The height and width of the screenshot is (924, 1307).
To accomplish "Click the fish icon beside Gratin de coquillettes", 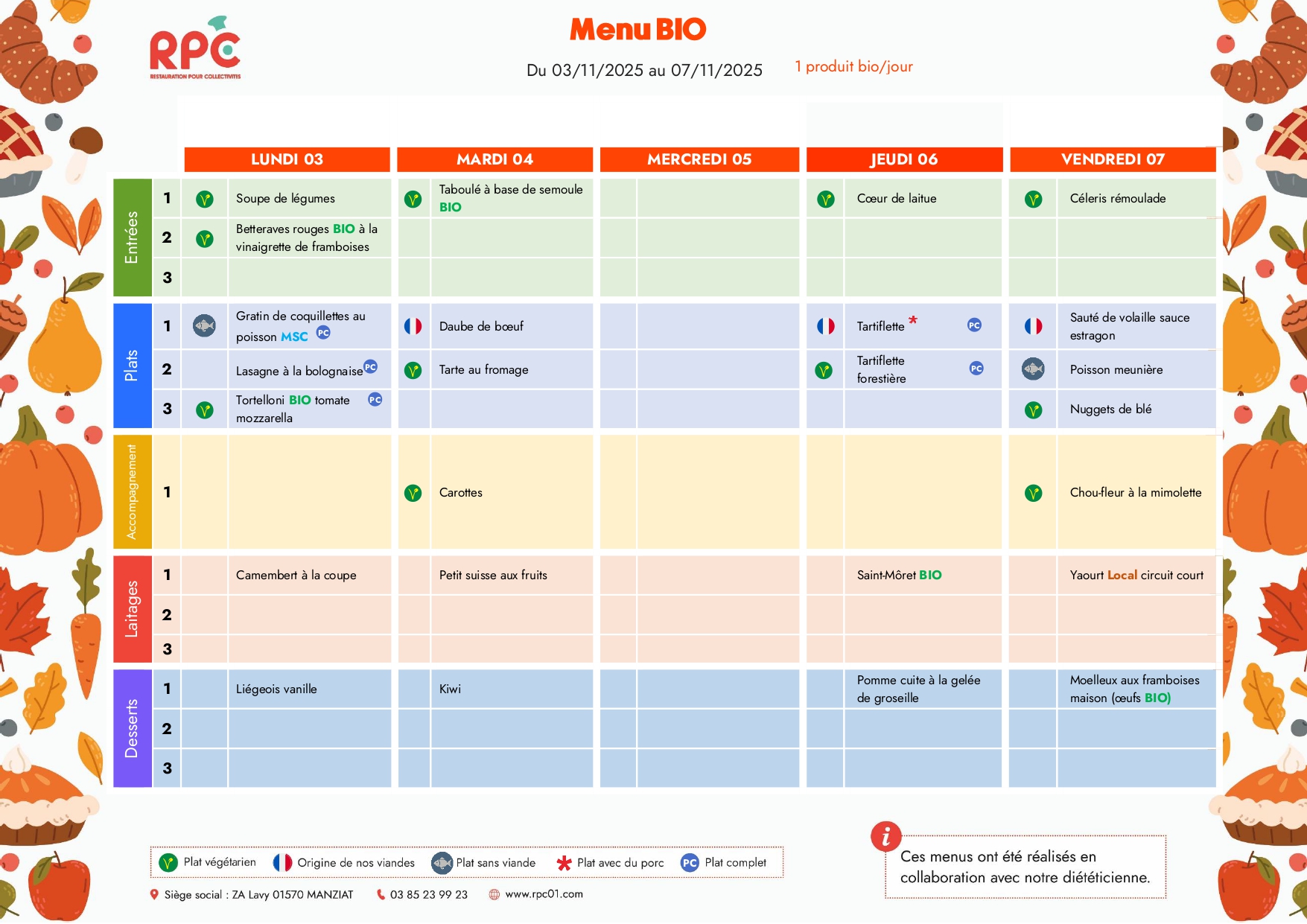I will (x=204, y=325).
